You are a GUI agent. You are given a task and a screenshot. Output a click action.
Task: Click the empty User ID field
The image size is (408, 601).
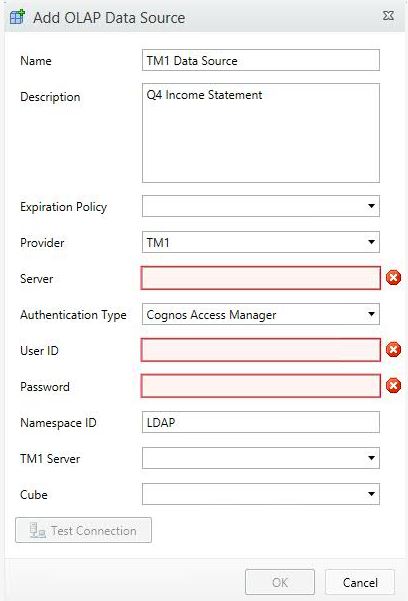261,350
